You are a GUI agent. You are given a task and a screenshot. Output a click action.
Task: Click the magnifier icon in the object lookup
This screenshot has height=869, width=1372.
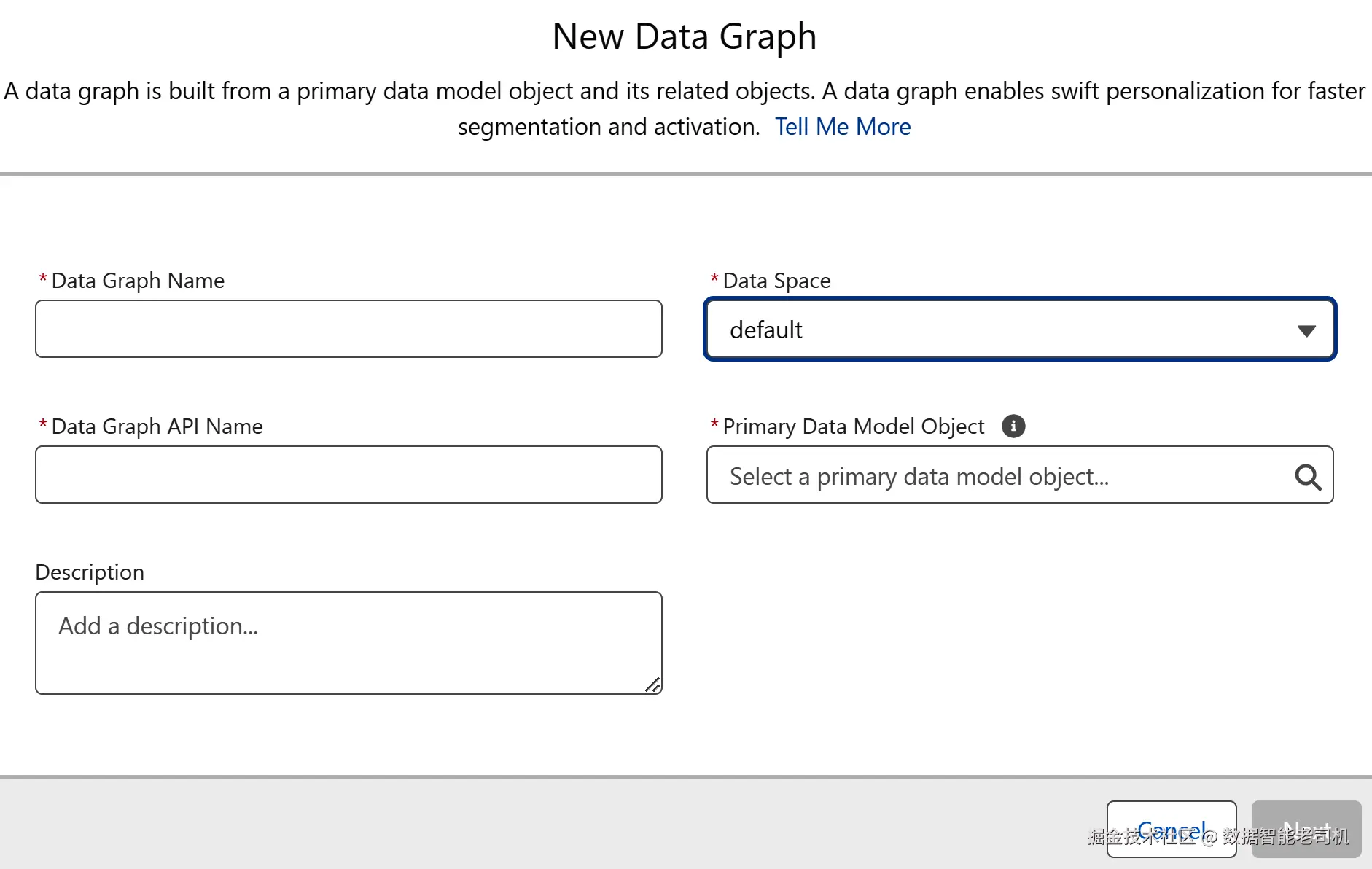(1308, 478)
